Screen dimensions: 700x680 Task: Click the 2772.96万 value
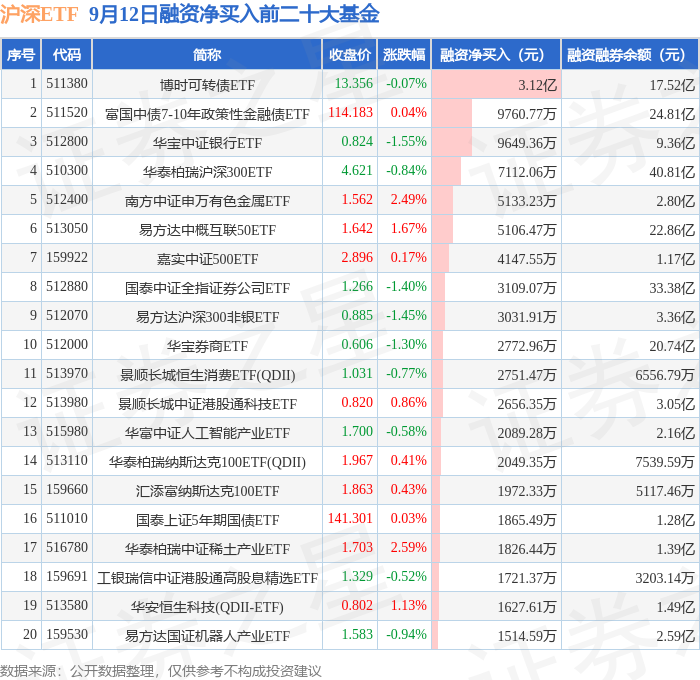[527, 346]
